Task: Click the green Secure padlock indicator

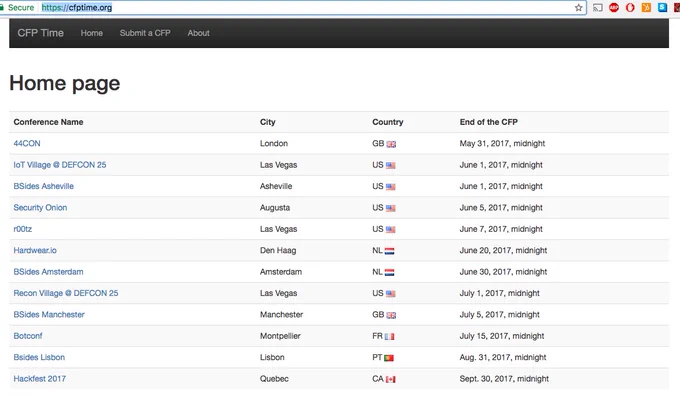Action: (x=17, y=7)
